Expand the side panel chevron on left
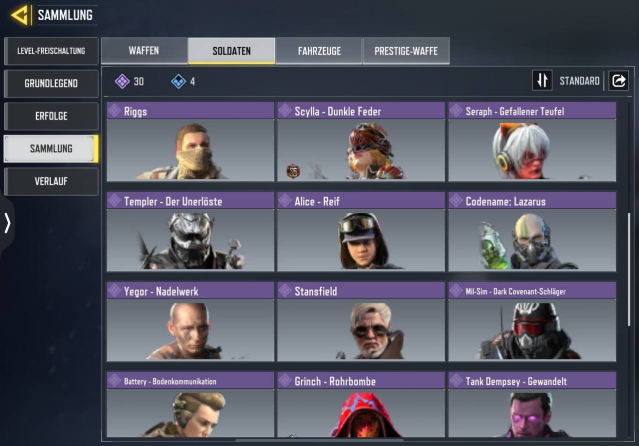 click(x=7, y=223)
